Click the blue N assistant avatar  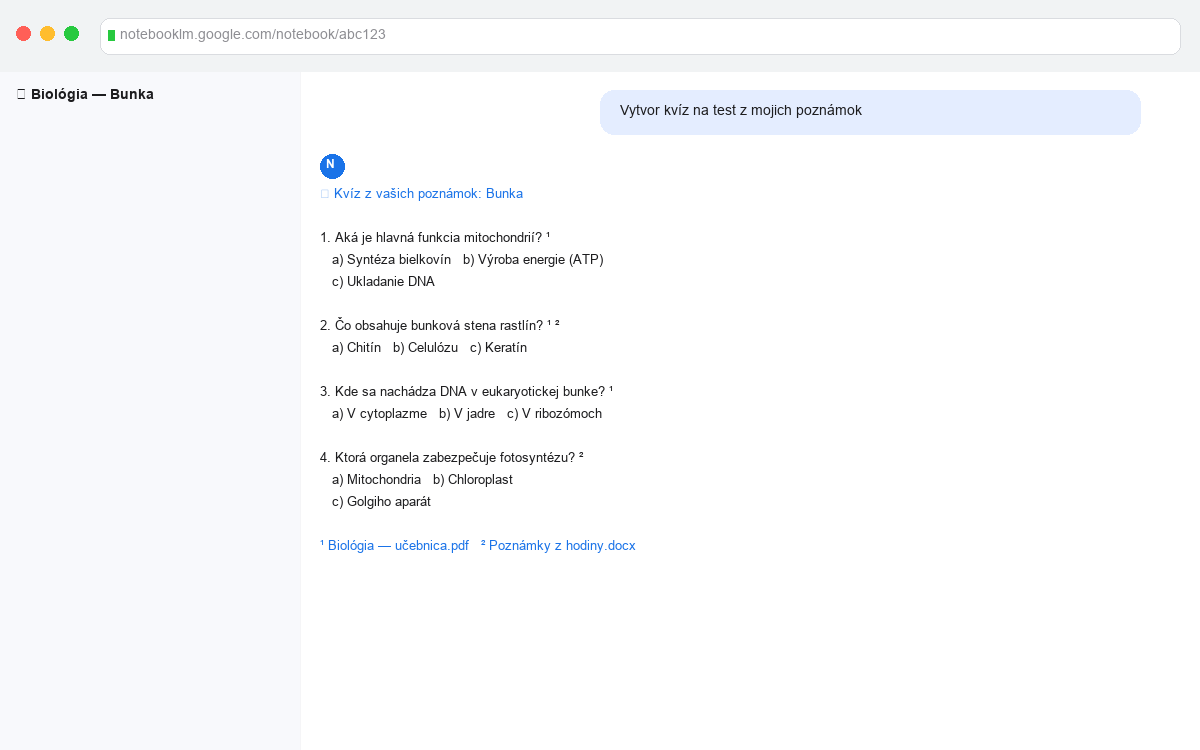pos(332,166)
